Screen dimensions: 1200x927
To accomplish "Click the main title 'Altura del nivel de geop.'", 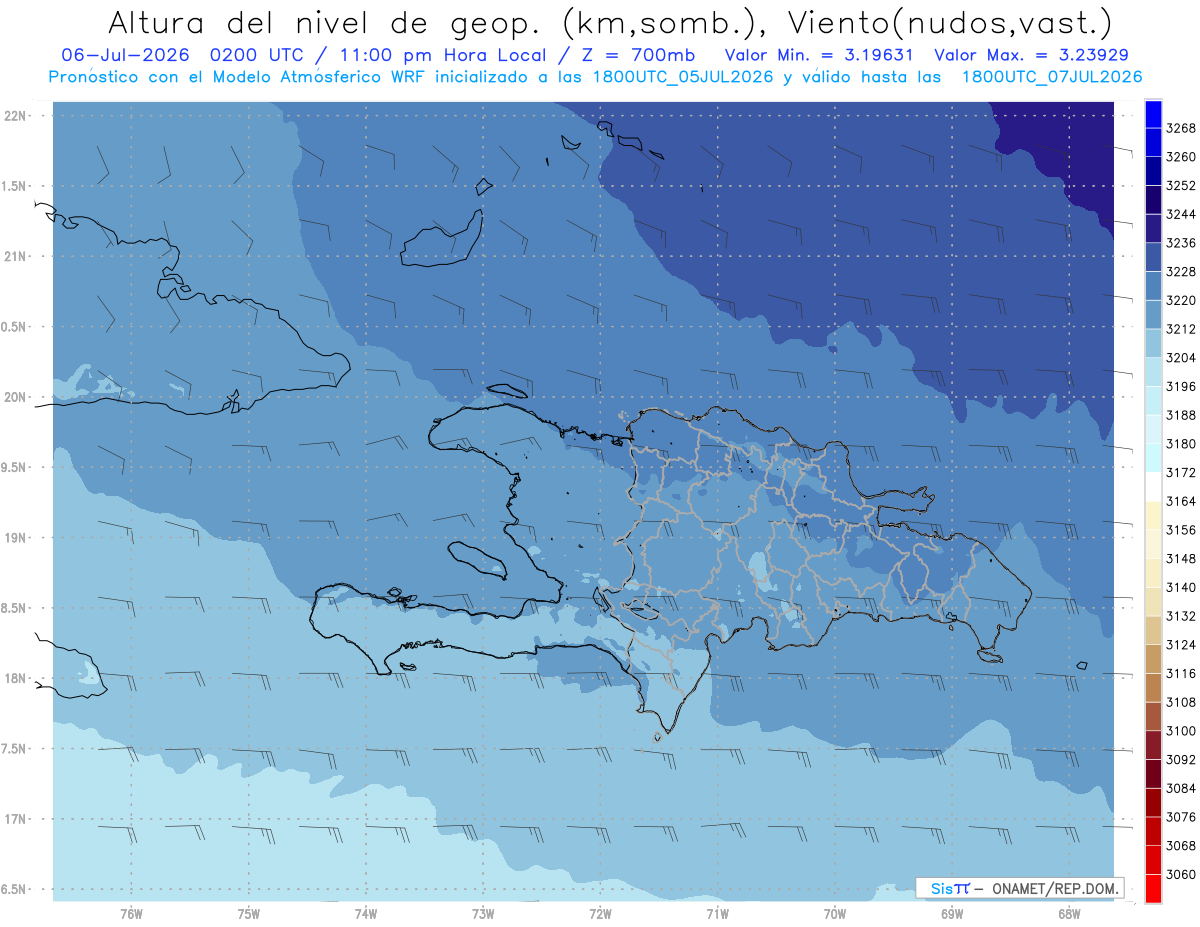I will (326, 22).
